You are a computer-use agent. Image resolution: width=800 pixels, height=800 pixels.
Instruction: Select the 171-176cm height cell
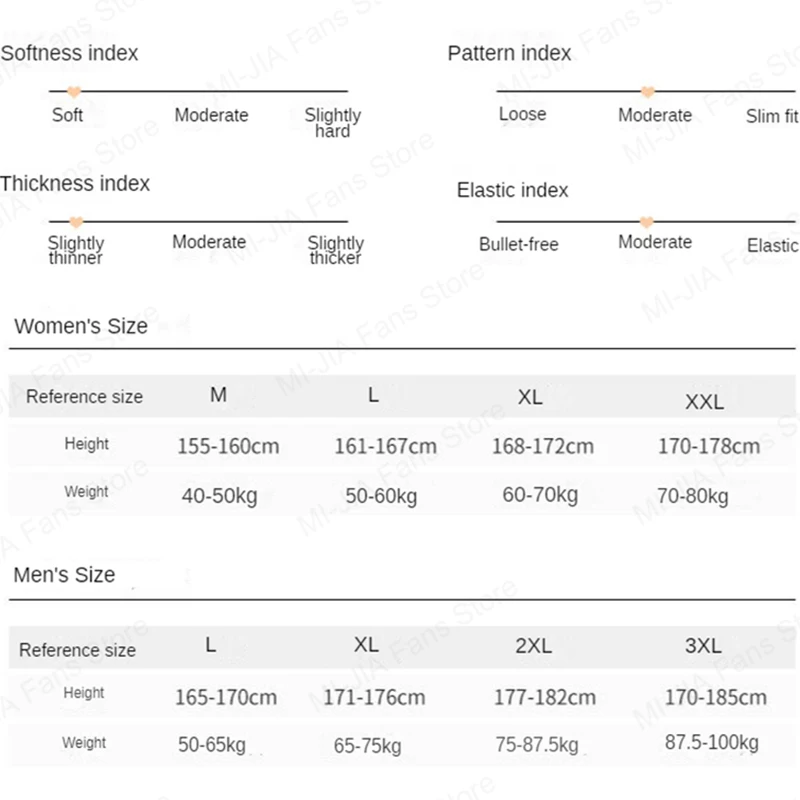[374, 697]
